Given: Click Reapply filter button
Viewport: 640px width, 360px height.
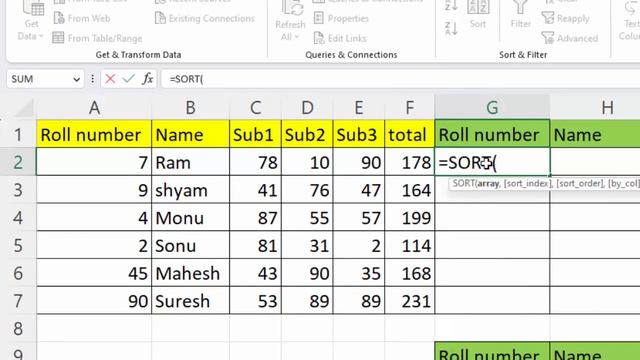Looking at the screenshot, I should click(566, 18).
